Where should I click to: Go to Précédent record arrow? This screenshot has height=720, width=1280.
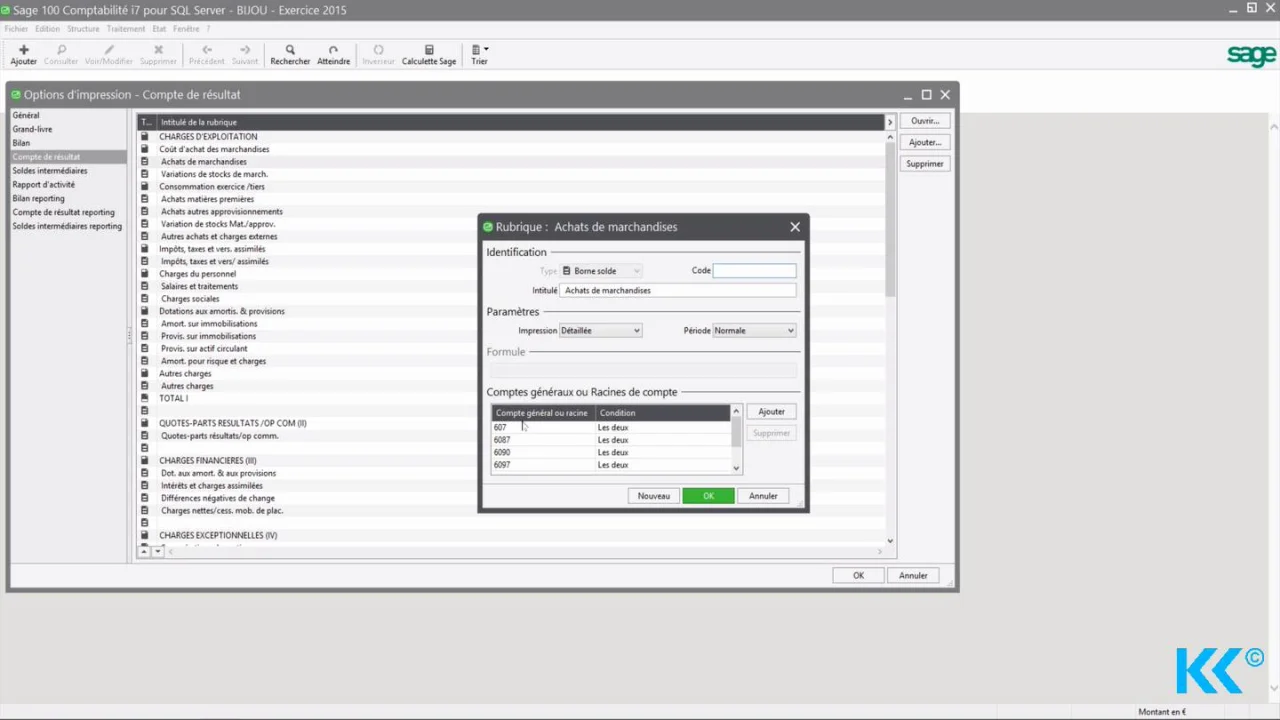coord(207,50)
